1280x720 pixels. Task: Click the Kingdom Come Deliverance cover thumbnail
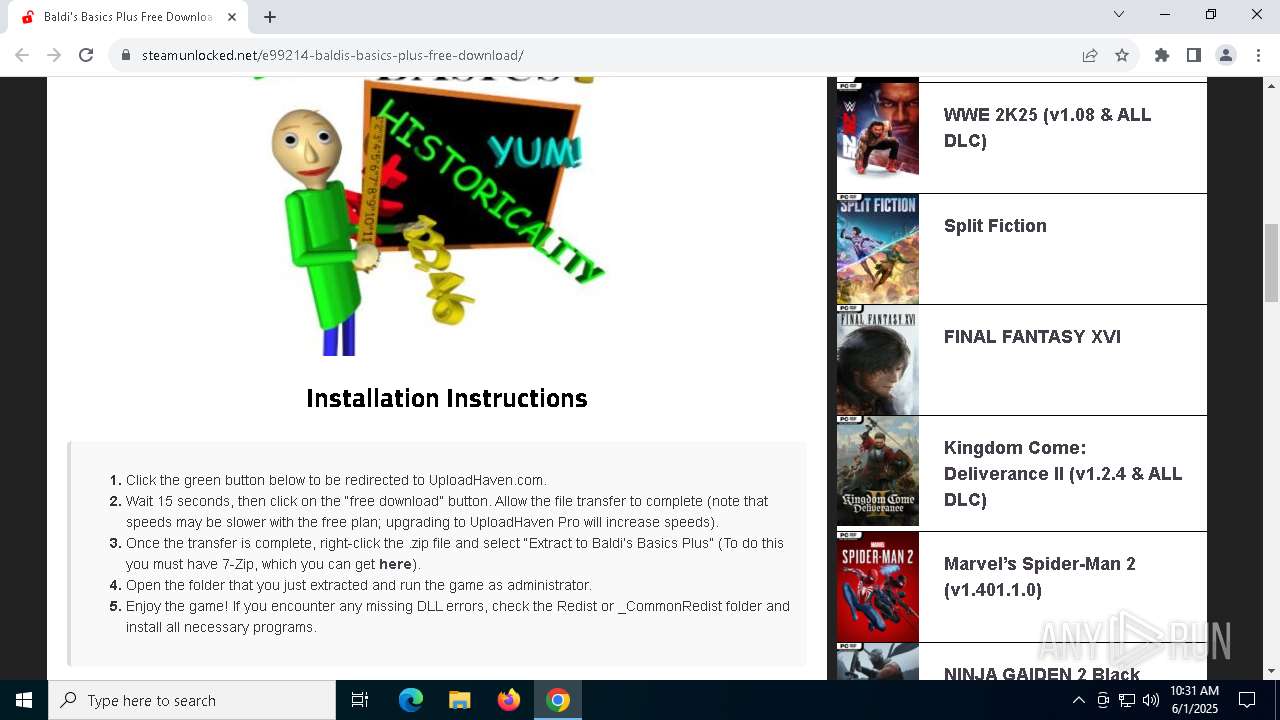pyautogui.click(x=878, y=471)
